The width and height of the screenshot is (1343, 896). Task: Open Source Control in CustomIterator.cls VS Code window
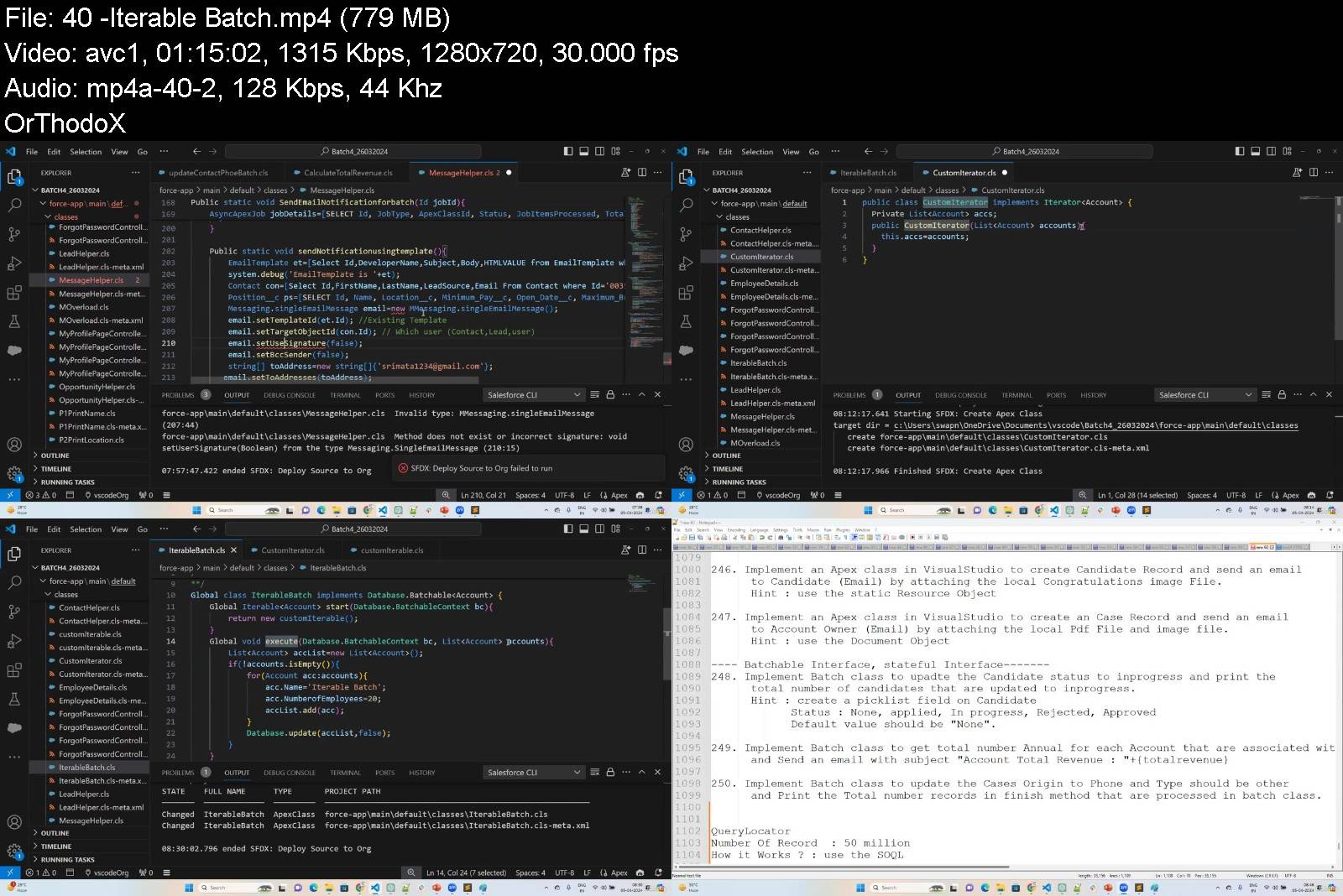pos(686,234)
